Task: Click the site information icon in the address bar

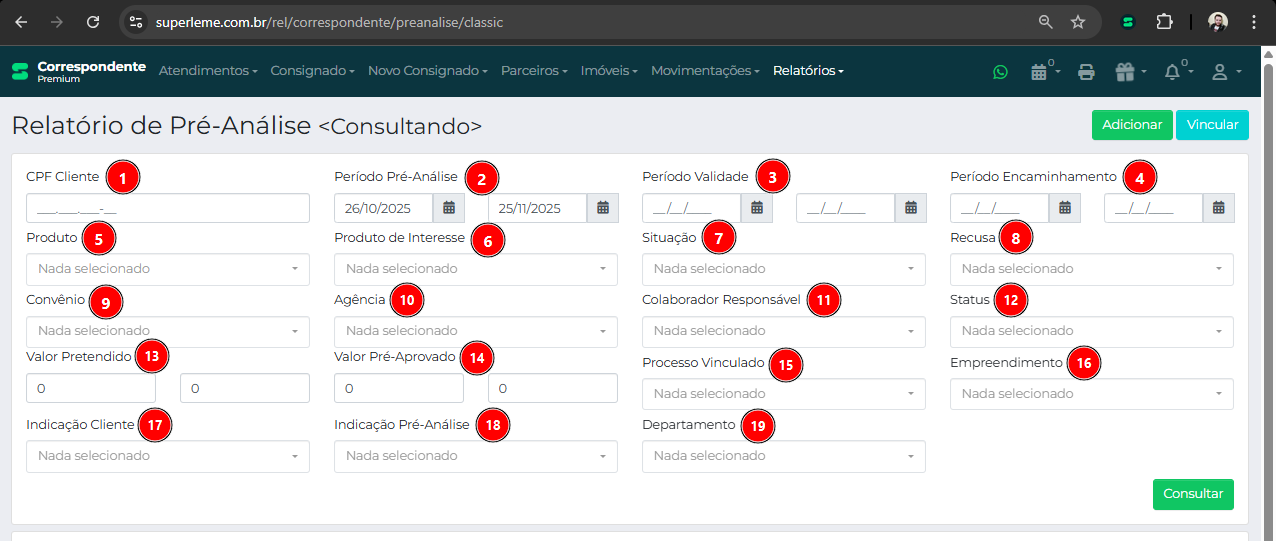Action: pyautogui.click(x=136, y=21)
